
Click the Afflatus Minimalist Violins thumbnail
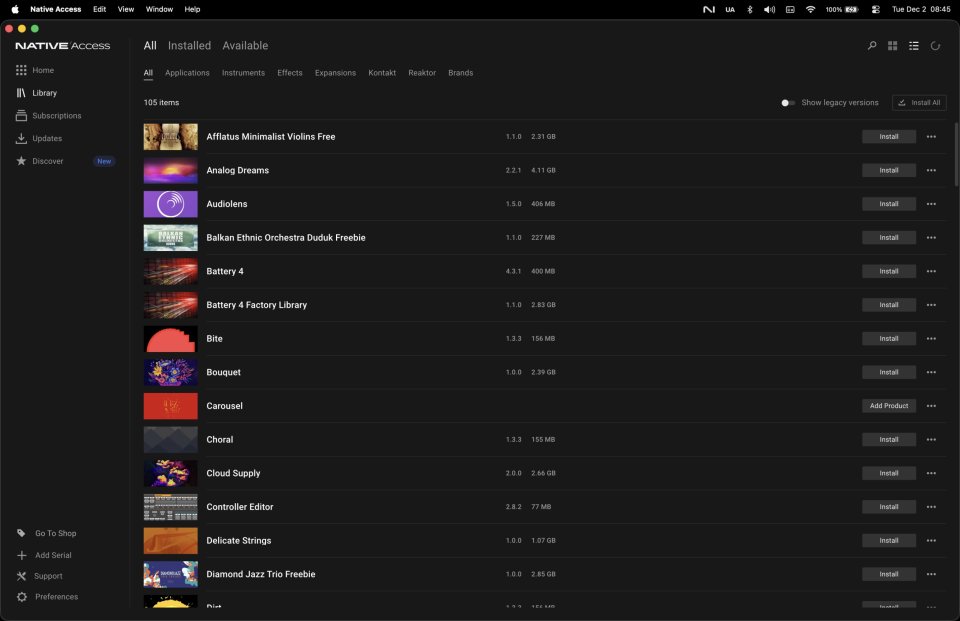click(170, 136)
